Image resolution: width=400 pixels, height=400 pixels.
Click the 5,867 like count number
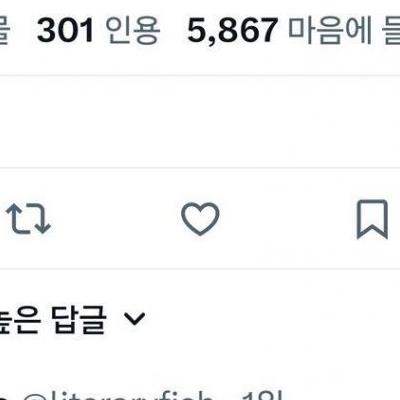[x=232, y=31]
